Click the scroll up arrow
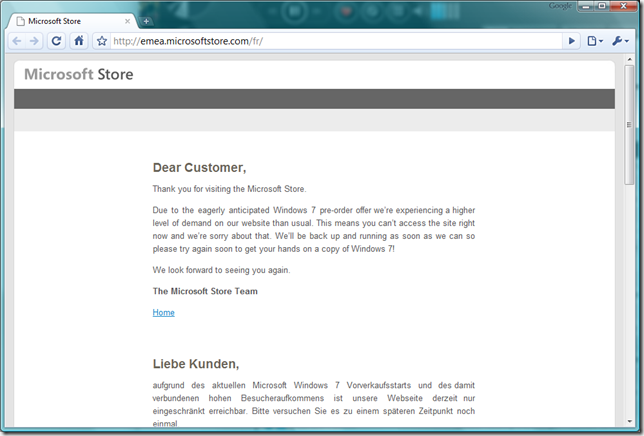644x436 pixels. (x=629, y=60)
